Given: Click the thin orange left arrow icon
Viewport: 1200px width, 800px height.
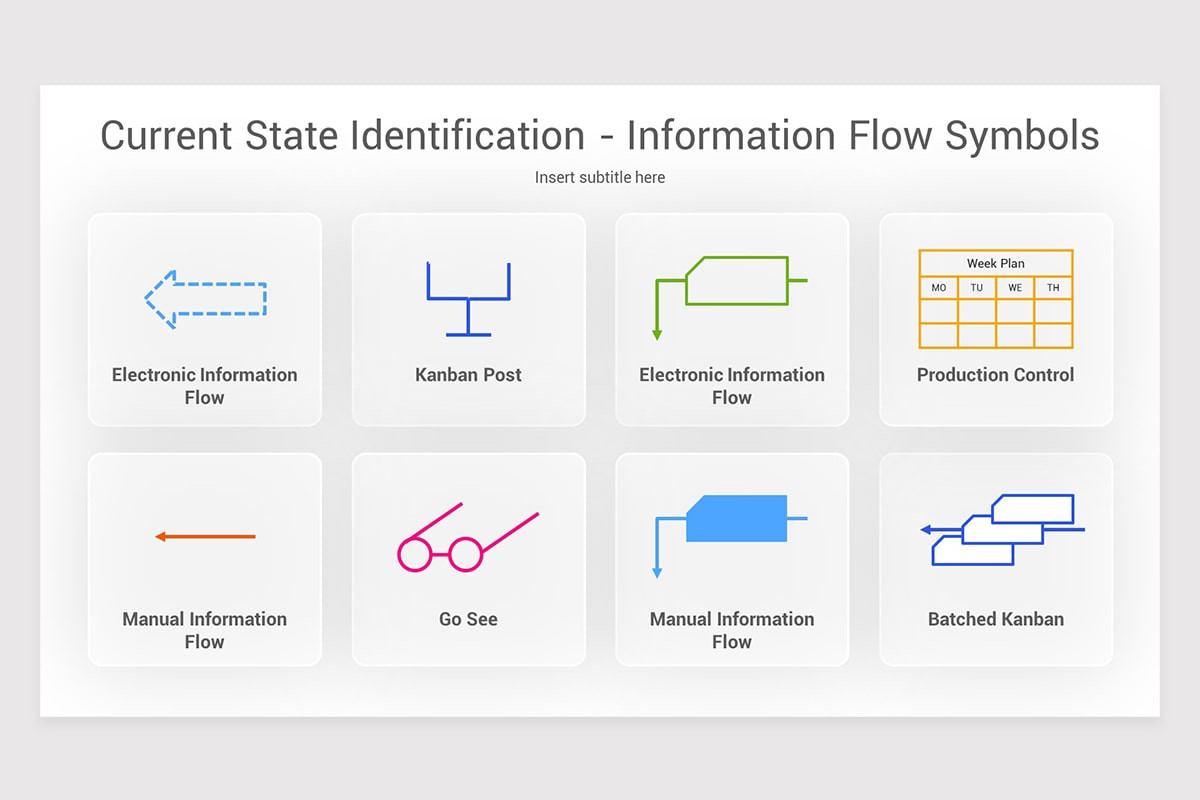Looking at the screenshot, I should pyautogui.click(x=205, y=537).
